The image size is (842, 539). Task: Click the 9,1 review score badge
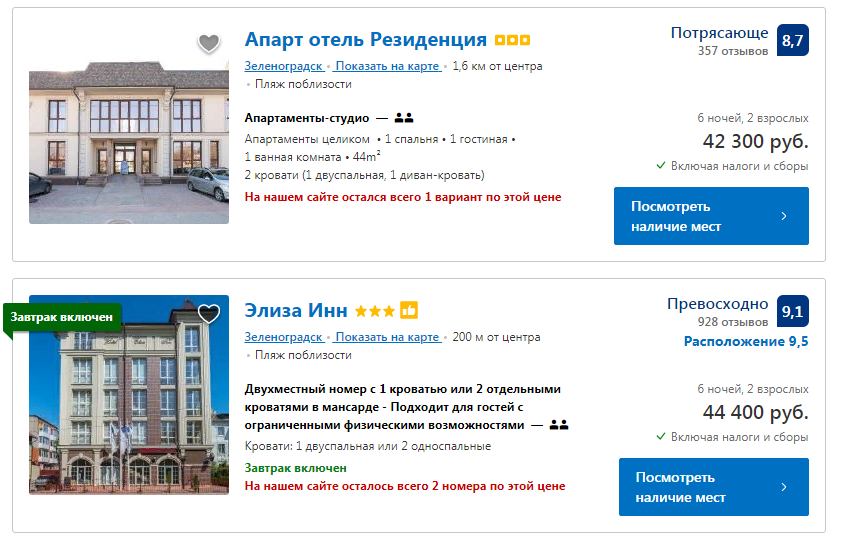pyautogui.click(x=793, y=311)
